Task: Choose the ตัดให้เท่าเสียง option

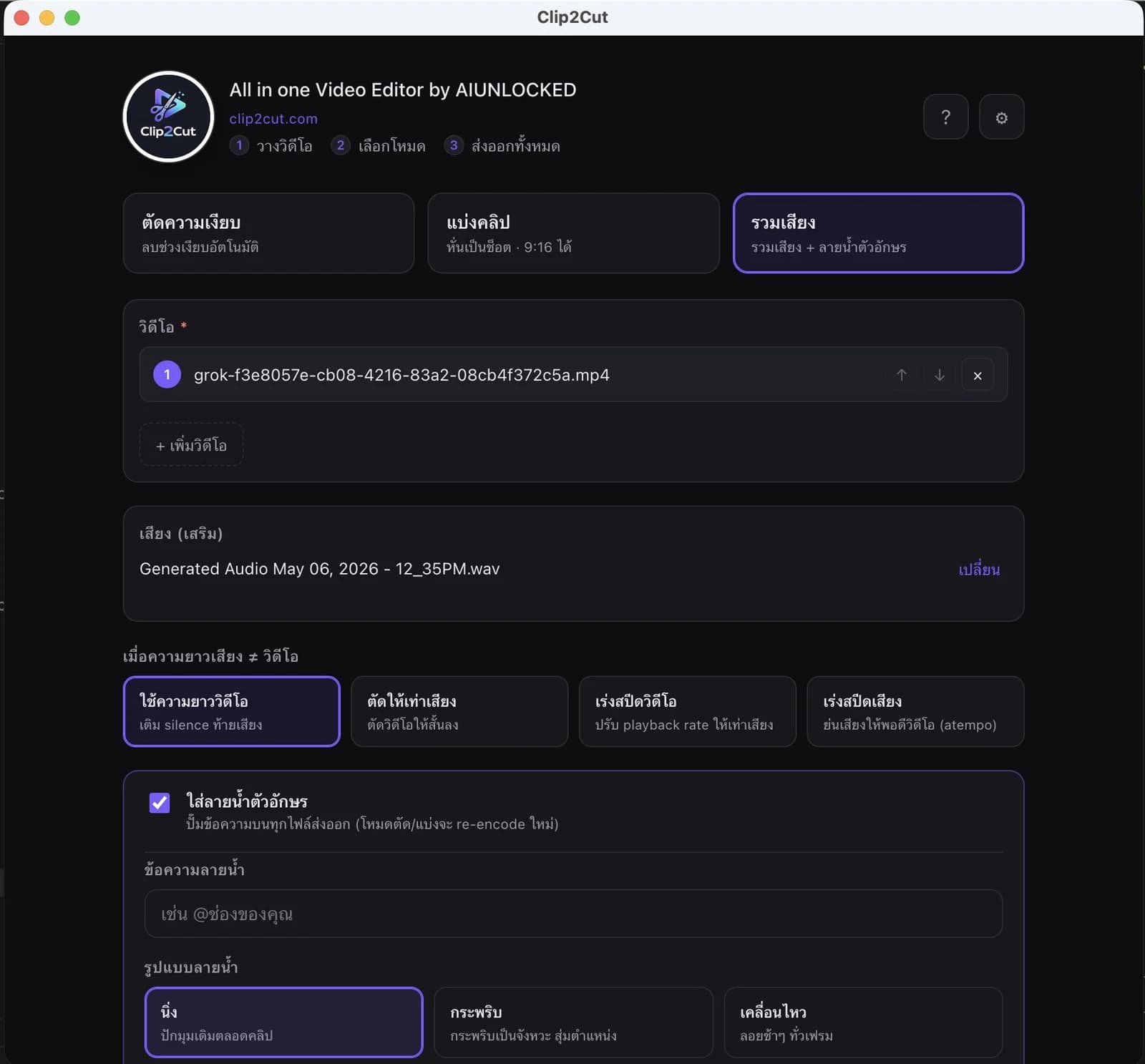Action: 459,711
